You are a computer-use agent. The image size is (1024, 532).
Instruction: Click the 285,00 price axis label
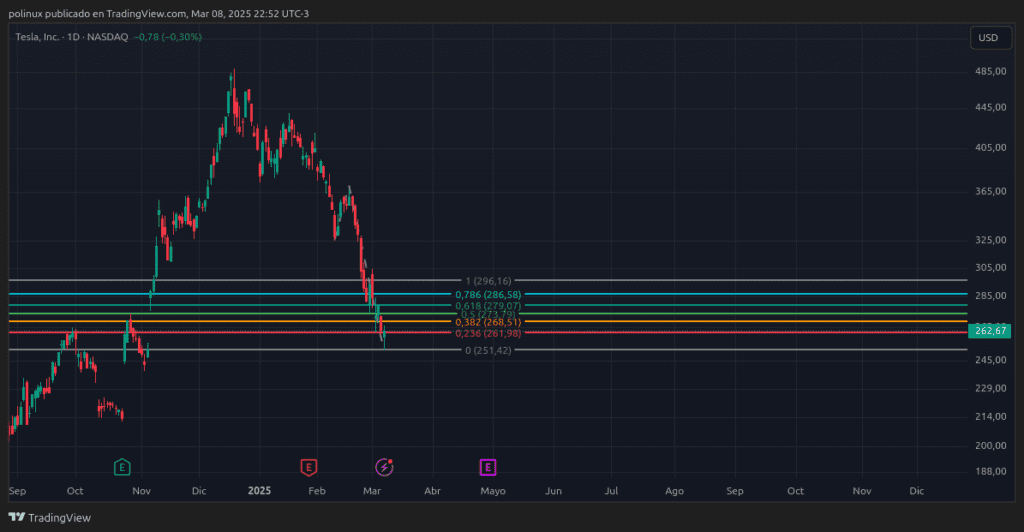(991, 296)
